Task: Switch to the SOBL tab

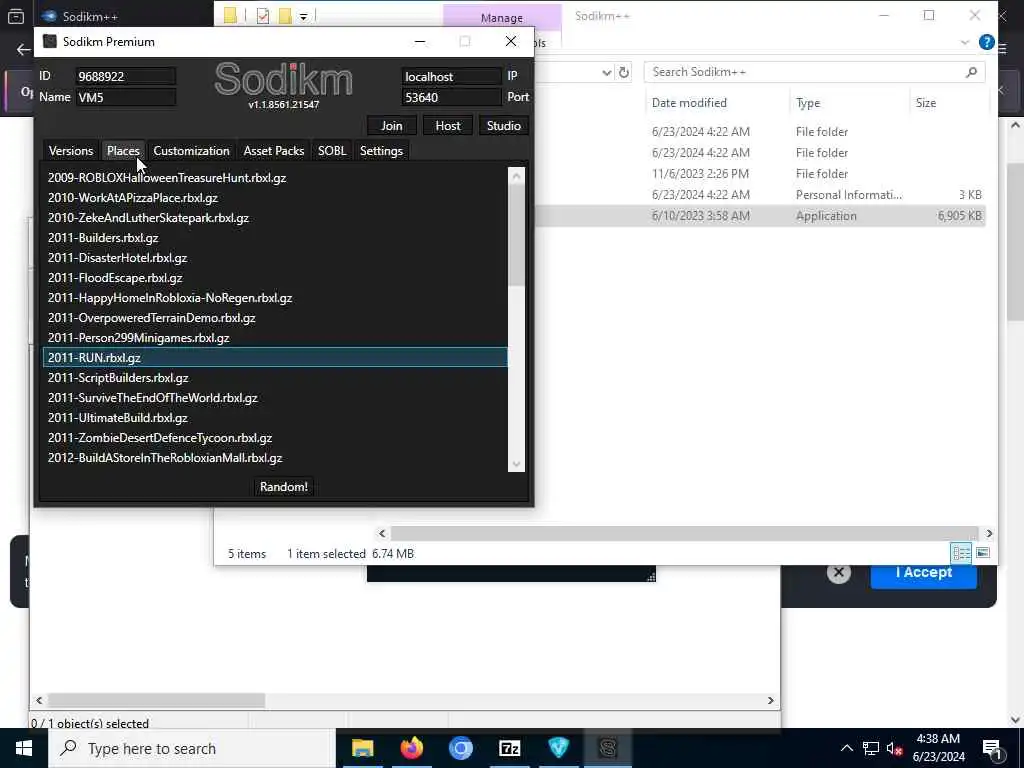Action: [x=332, y=151]
